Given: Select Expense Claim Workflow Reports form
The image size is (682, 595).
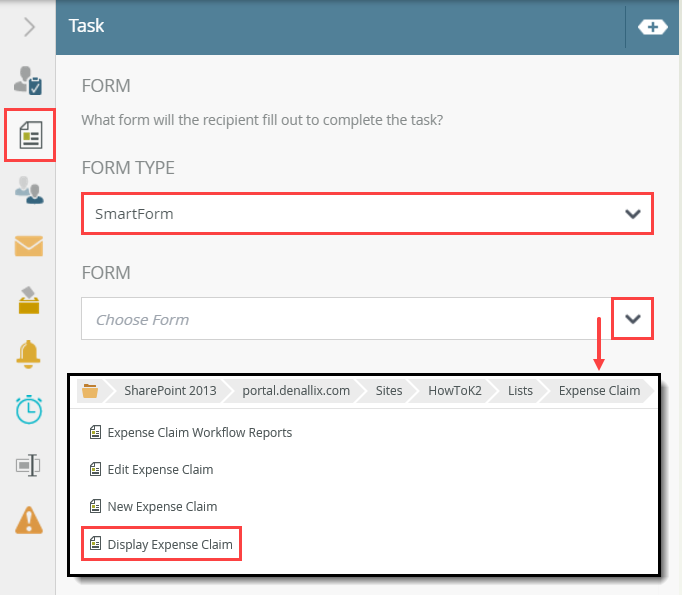Looking at the screenshot, I should [199, 433].
